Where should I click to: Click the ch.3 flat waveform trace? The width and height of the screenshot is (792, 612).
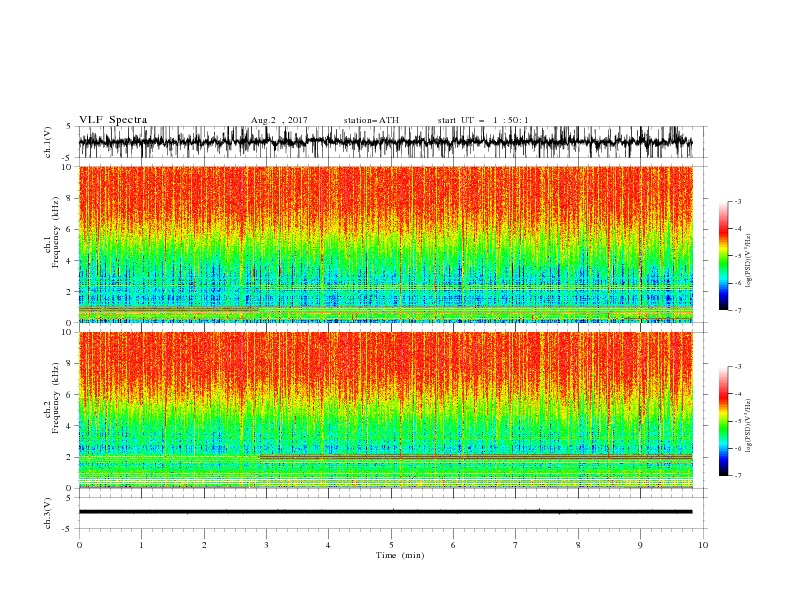pyautogui.click(x=385, y=512)
